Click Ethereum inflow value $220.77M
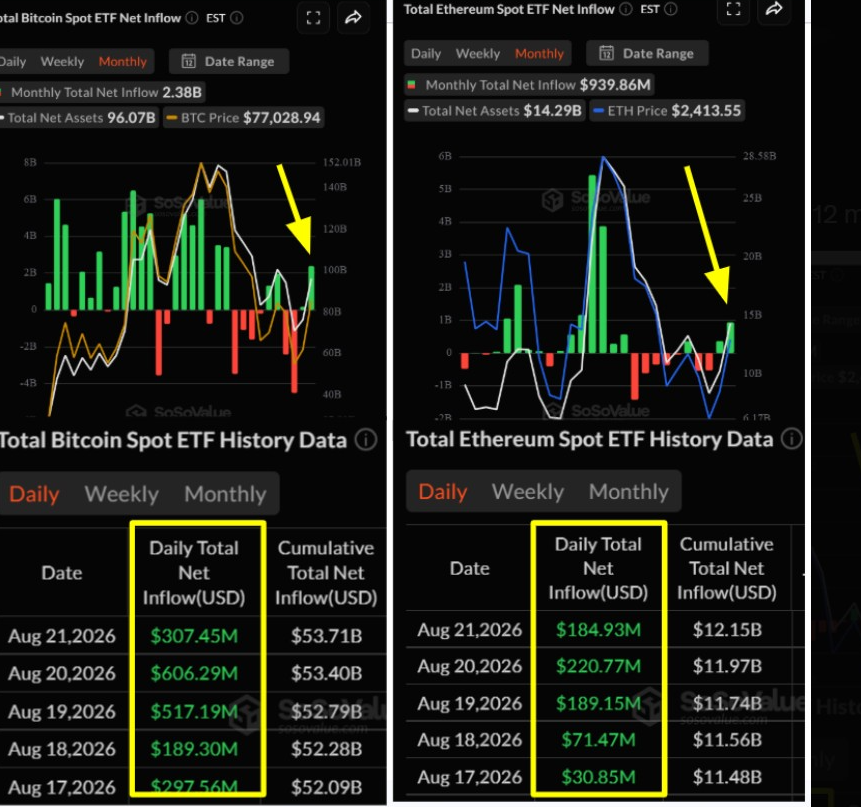The height and width of the screenshot is (807, 861). 598,666
